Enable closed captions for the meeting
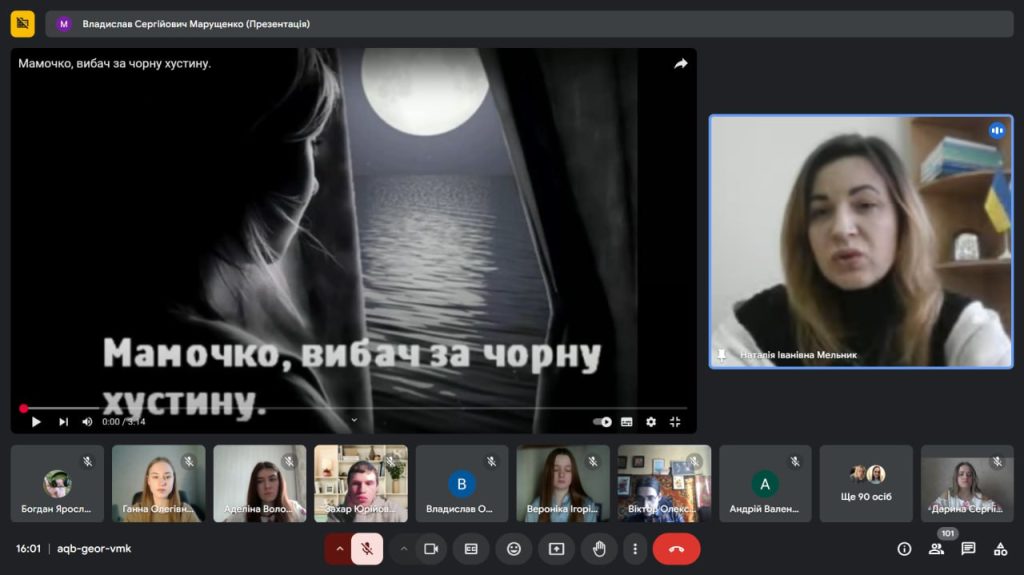The height and width of the screenshot is (575, 1024). [x=471, y=549]
